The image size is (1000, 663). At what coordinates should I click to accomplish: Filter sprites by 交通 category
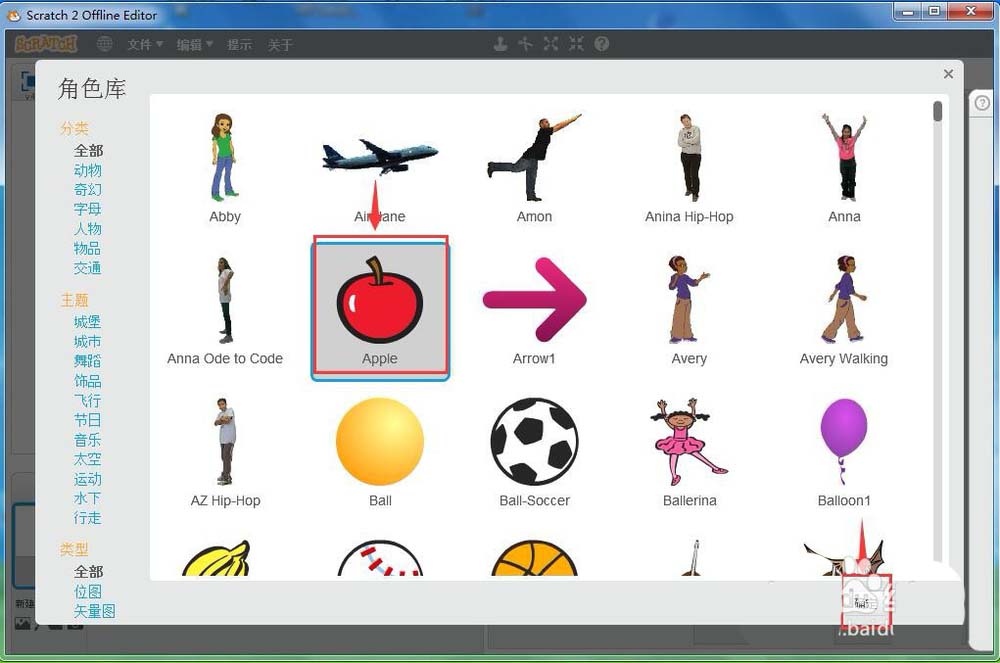tap(88, 268)
